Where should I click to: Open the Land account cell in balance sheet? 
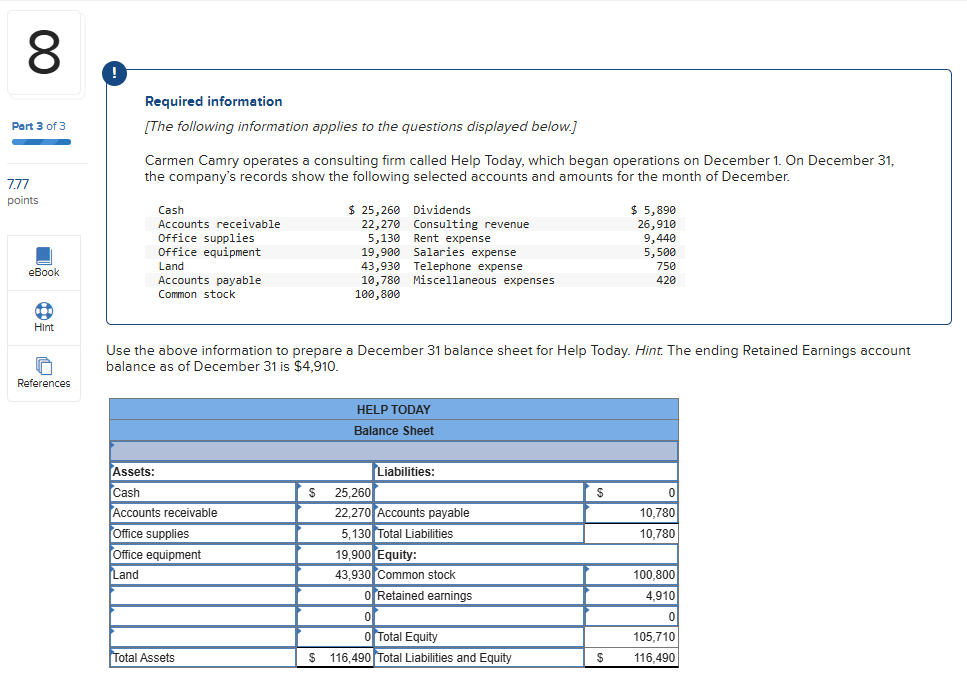coord(204,575)
